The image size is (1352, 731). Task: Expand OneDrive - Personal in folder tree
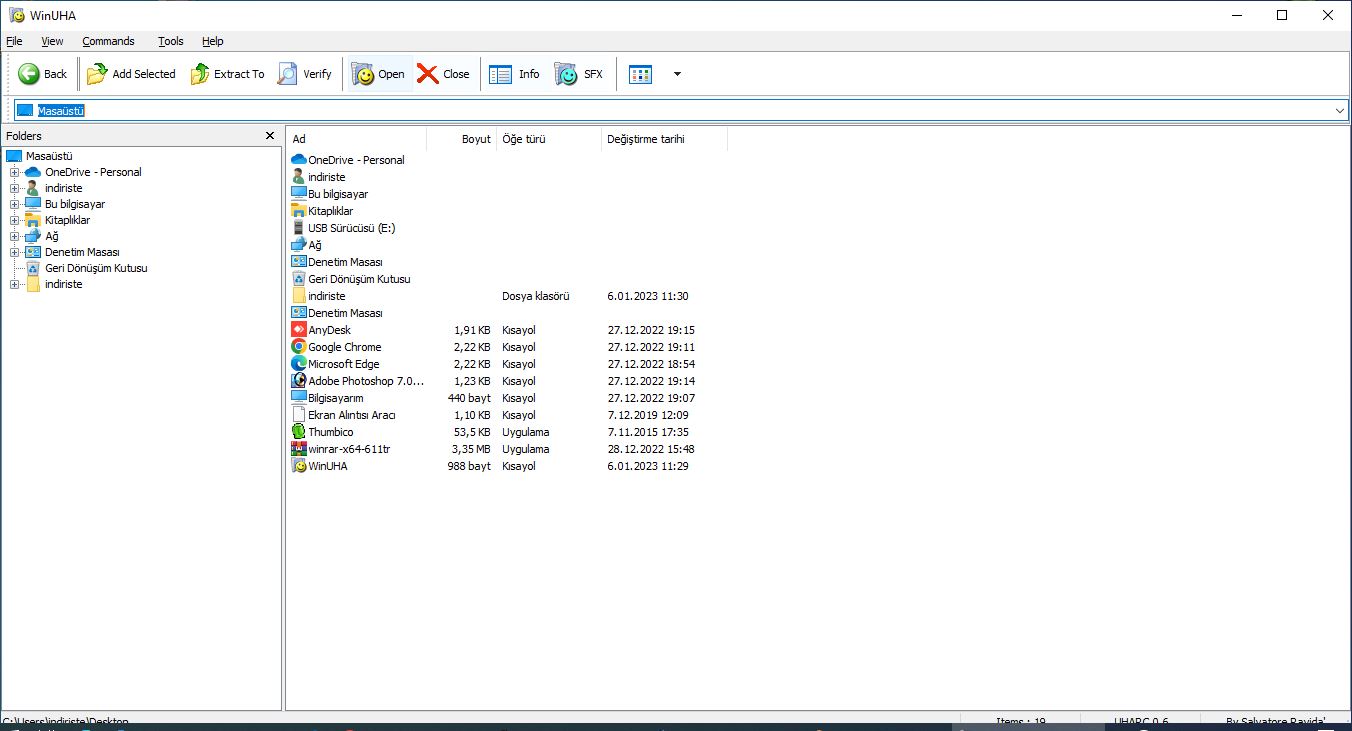click(15, 172)
